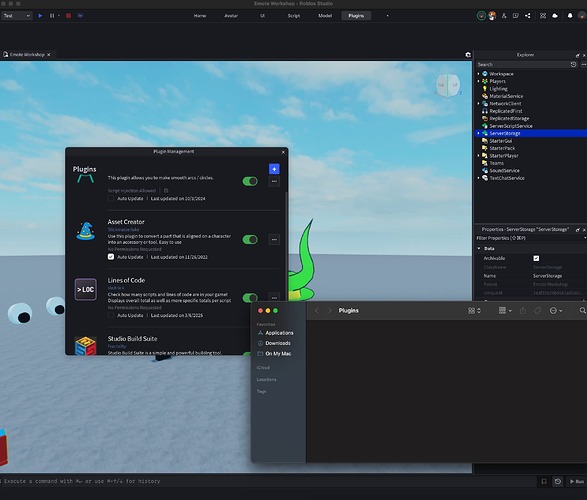Enable Auto Update for Lines of Code
Viewport: 587px width, 500px height.
[x=111, y=315]
